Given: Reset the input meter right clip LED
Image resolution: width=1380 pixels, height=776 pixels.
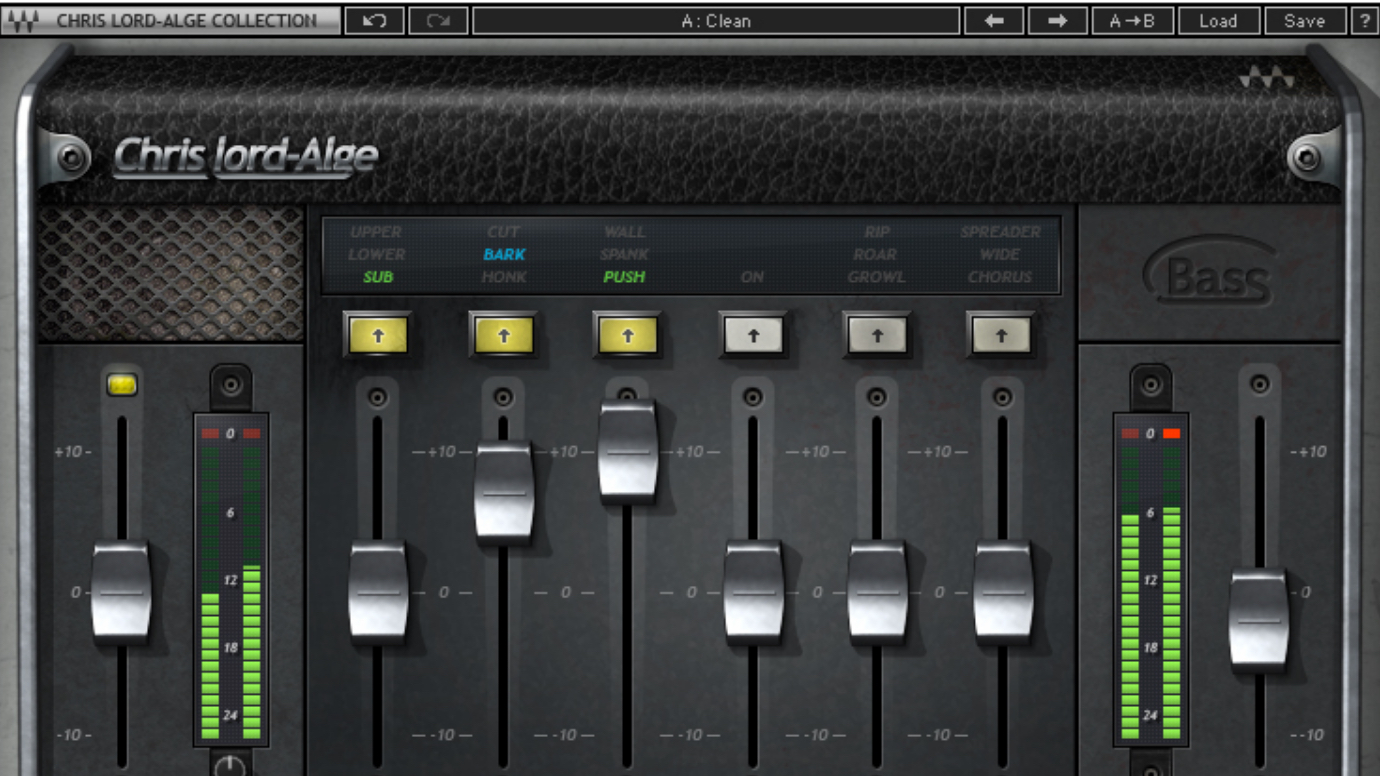Looking at the screenshot, I should (x=251, y=433).
